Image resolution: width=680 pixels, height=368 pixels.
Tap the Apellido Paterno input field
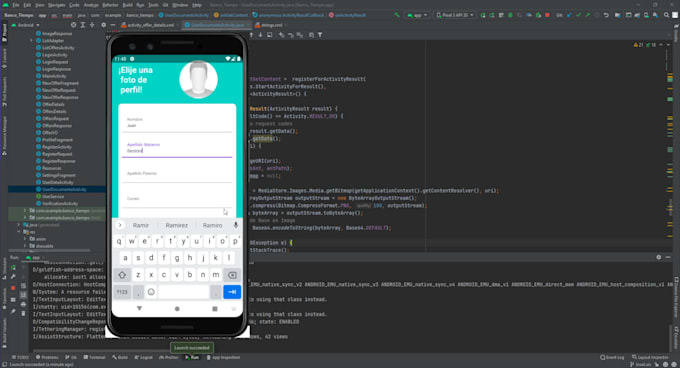pos(177,174)
